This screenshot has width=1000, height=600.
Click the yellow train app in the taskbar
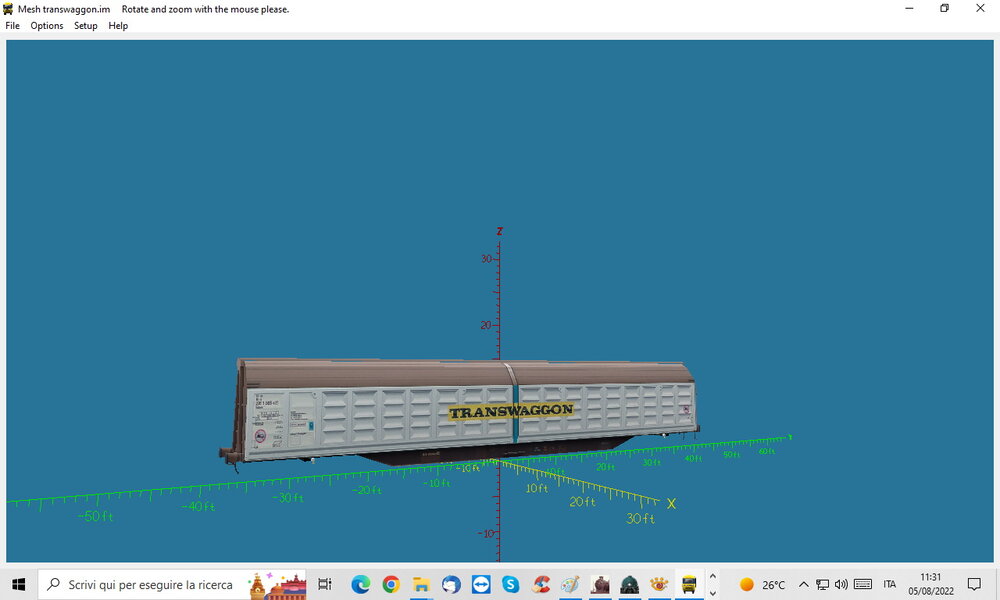coord(689,584)
